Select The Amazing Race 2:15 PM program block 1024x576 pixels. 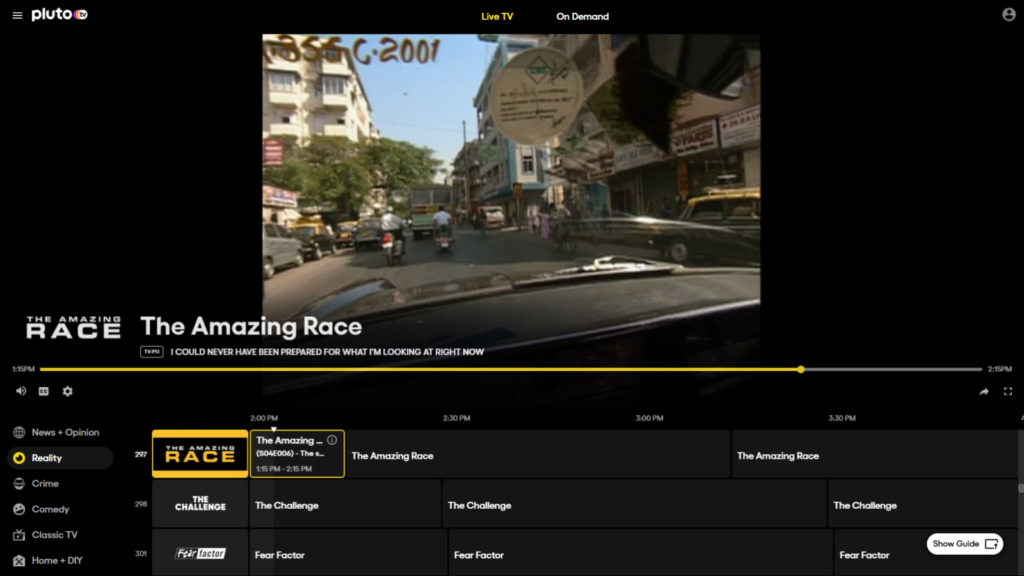coord(537,454)
